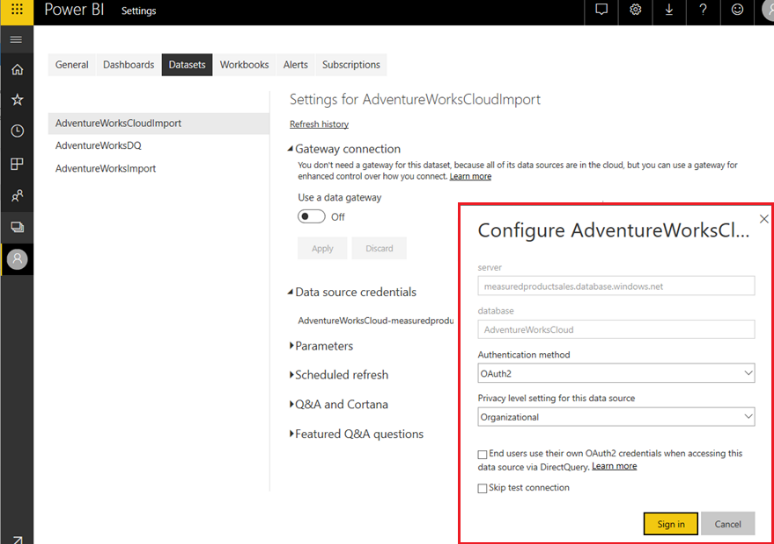Viewport: 774px width, 544px height.
Task: Click the Discard button
Action: tap(379, 248)
